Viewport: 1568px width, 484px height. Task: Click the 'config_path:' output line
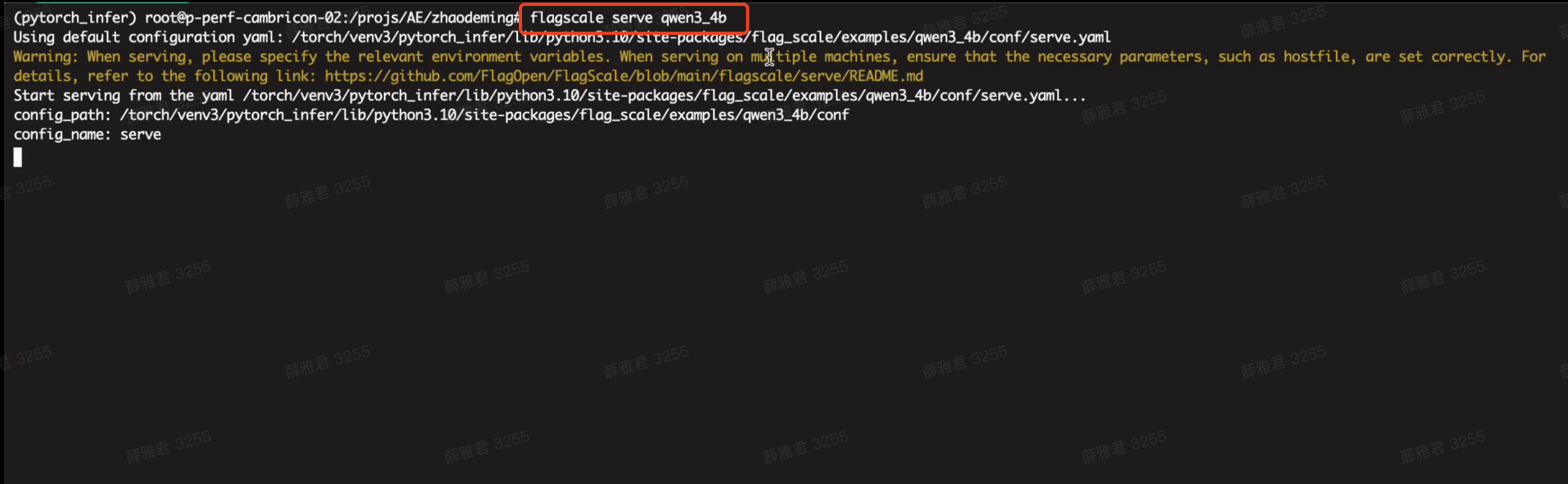click(x=431, y=115)
